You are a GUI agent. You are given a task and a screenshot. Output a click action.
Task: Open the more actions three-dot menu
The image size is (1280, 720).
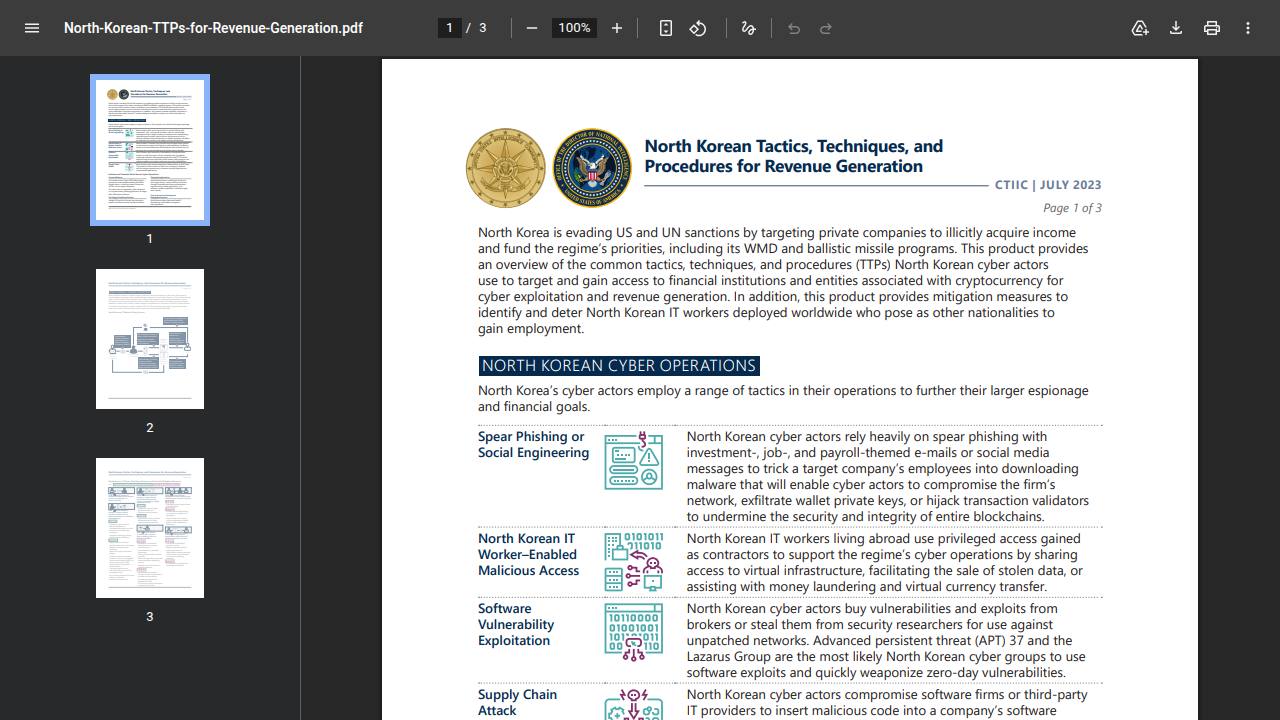click(1248, 28)
